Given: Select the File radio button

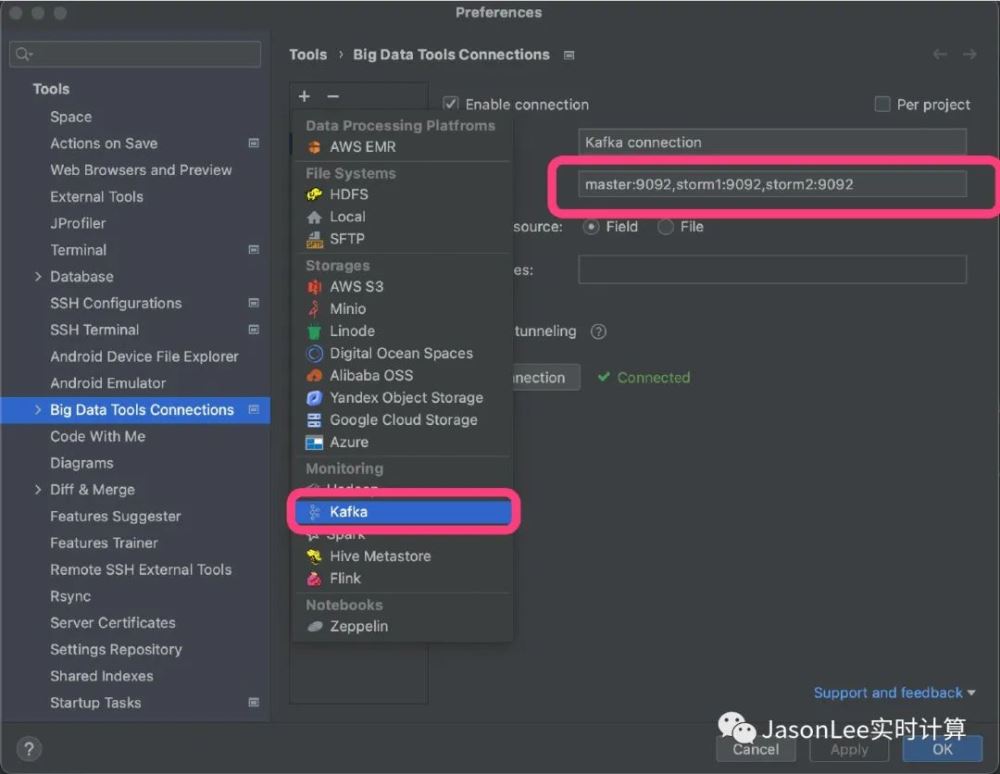Looking at the screenshot, I should coord(665,227).
